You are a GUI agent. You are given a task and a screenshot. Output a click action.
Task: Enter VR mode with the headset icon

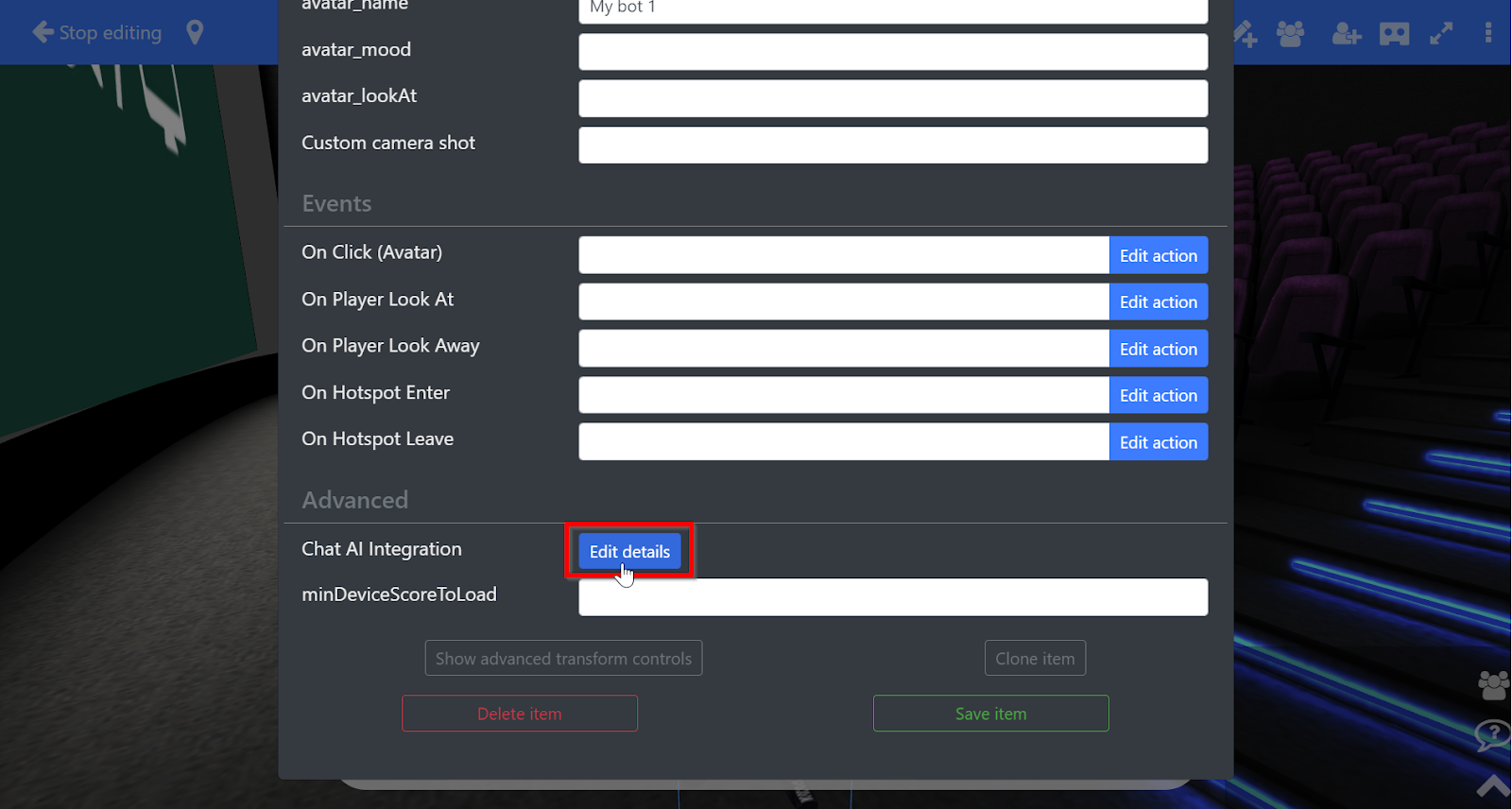[x=1395, y=34]
